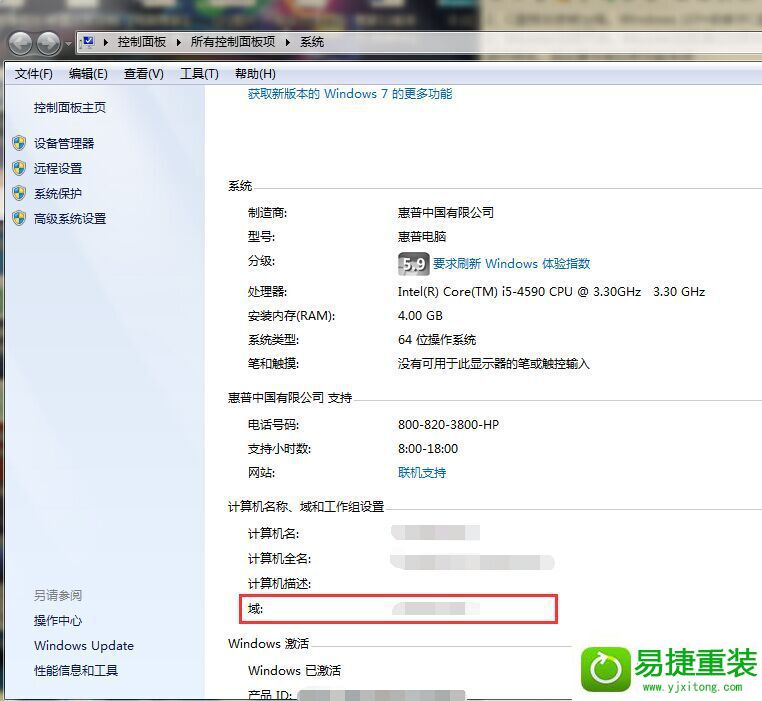Click shield icon beside 远程设置

(19, 168)
